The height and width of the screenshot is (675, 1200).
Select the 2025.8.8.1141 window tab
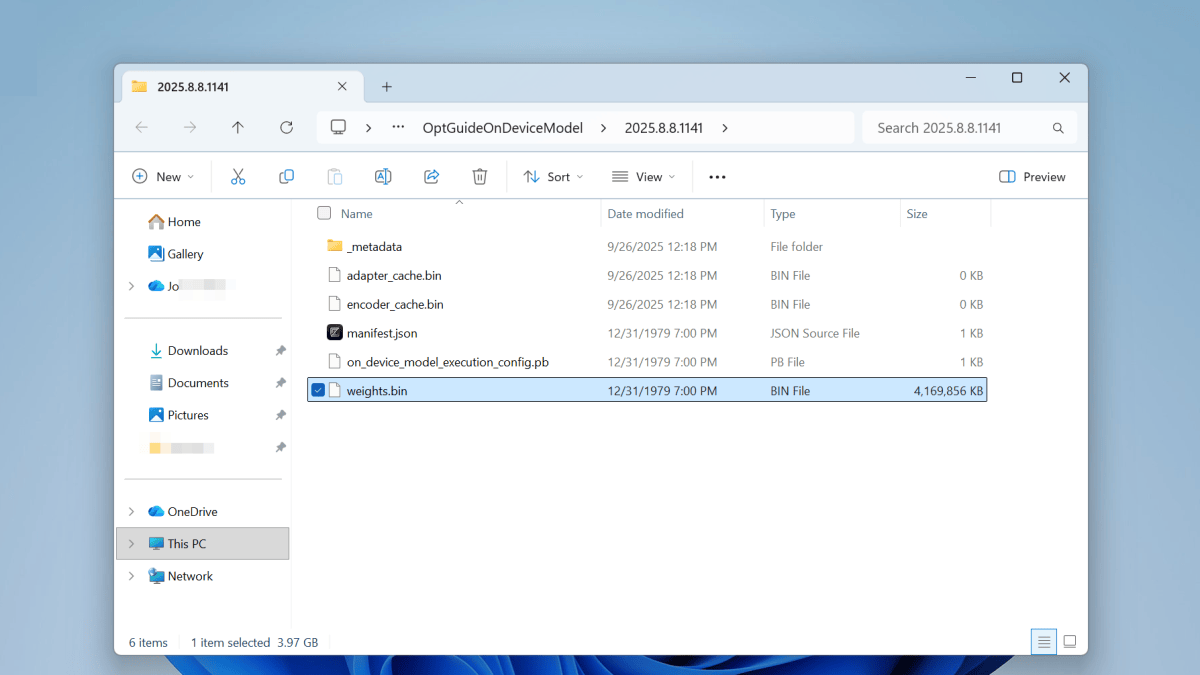(240, 87)
